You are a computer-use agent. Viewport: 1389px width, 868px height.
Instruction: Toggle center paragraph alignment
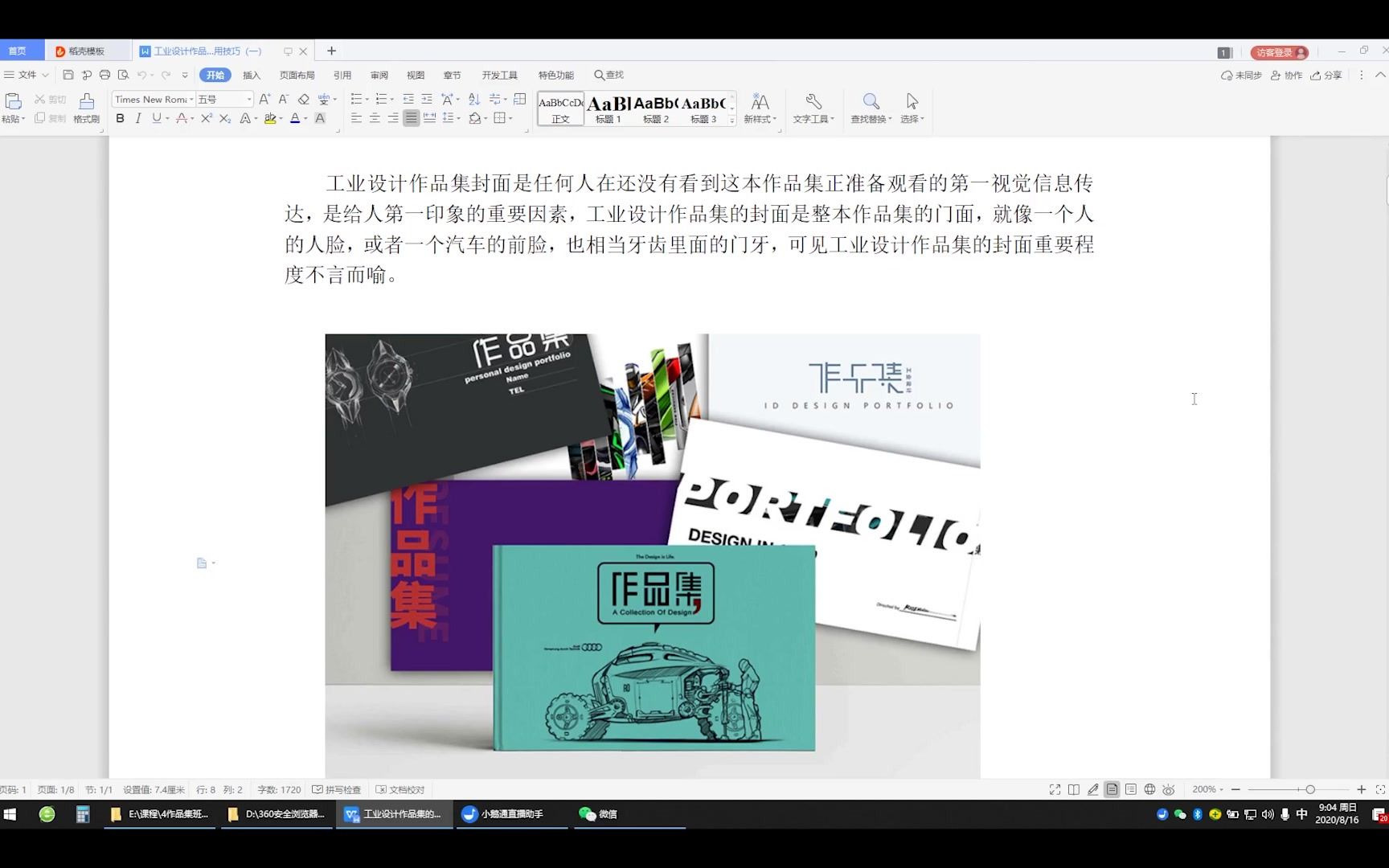pos(374,118)
